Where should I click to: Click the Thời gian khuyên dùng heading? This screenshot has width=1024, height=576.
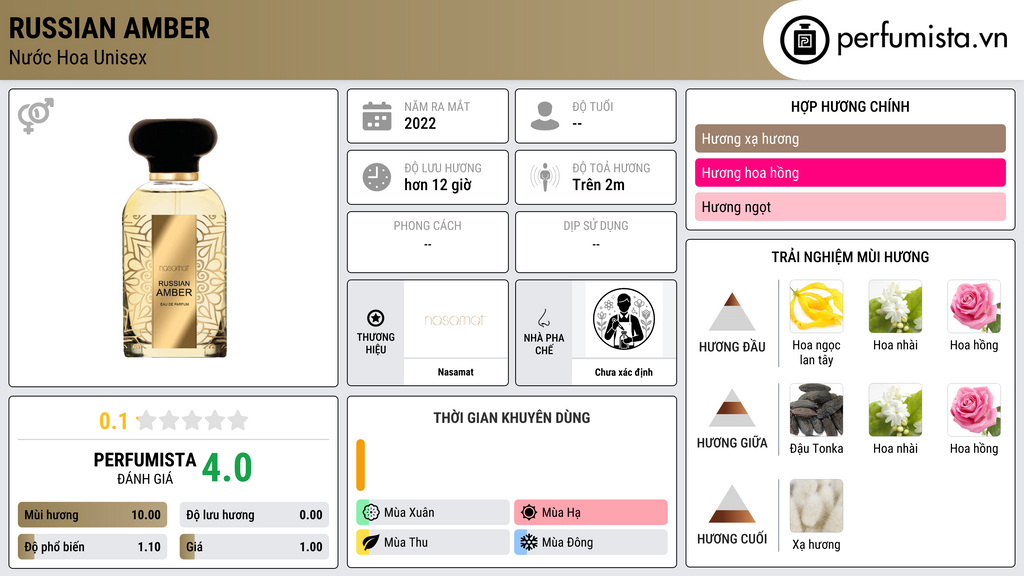pyautogui.click(x=512, y=417)
